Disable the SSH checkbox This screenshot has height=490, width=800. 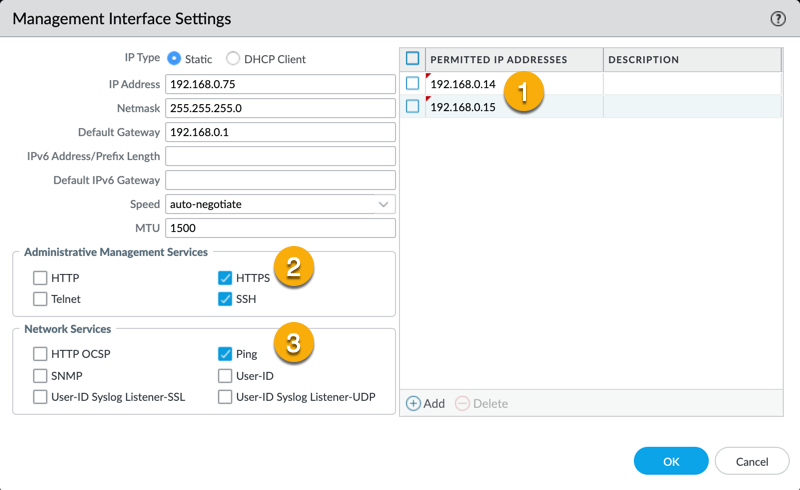(225, 299)
